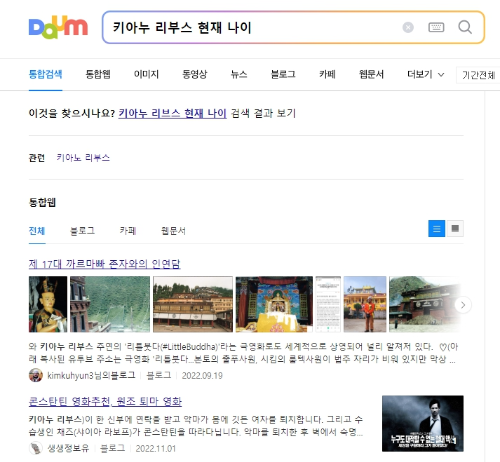The image size is (500, 462).
Task: Go to the 뉴스 tab
Action: pyautogui.click(x=239, y=74)
